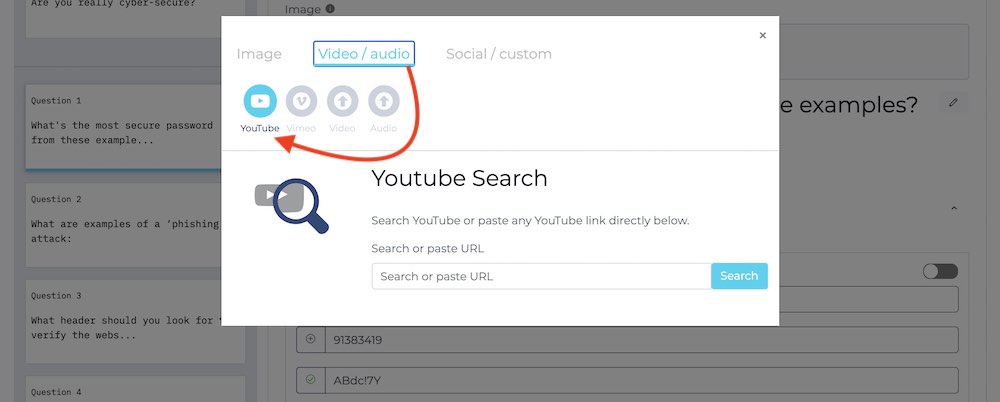Close the media dialog
This screenshot has height=402, width=1000.
point(762,36)
